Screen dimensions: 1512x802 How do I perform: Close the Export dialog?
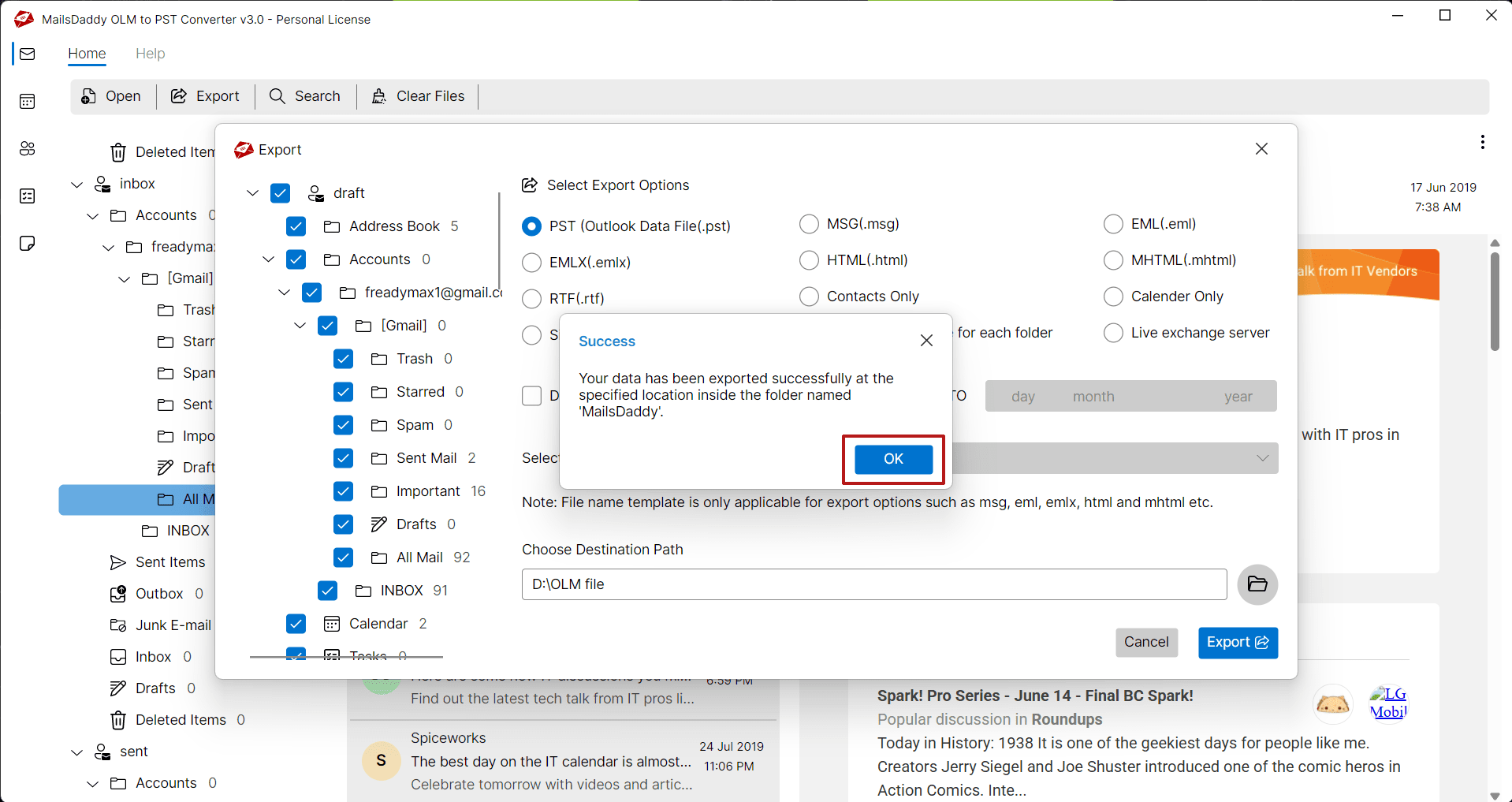[1261, 149]
